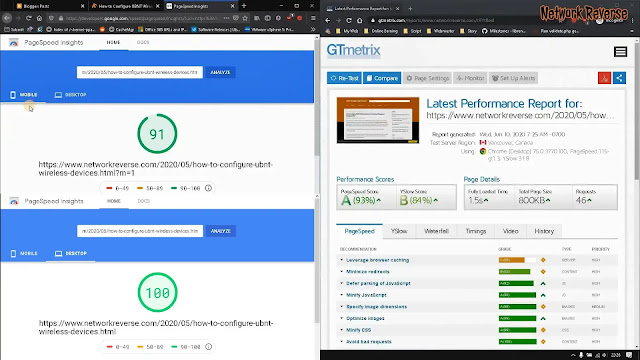Click Leverage browser caching grade bar
The height and width of the screenshot is (360, 640).
point(517,260)
